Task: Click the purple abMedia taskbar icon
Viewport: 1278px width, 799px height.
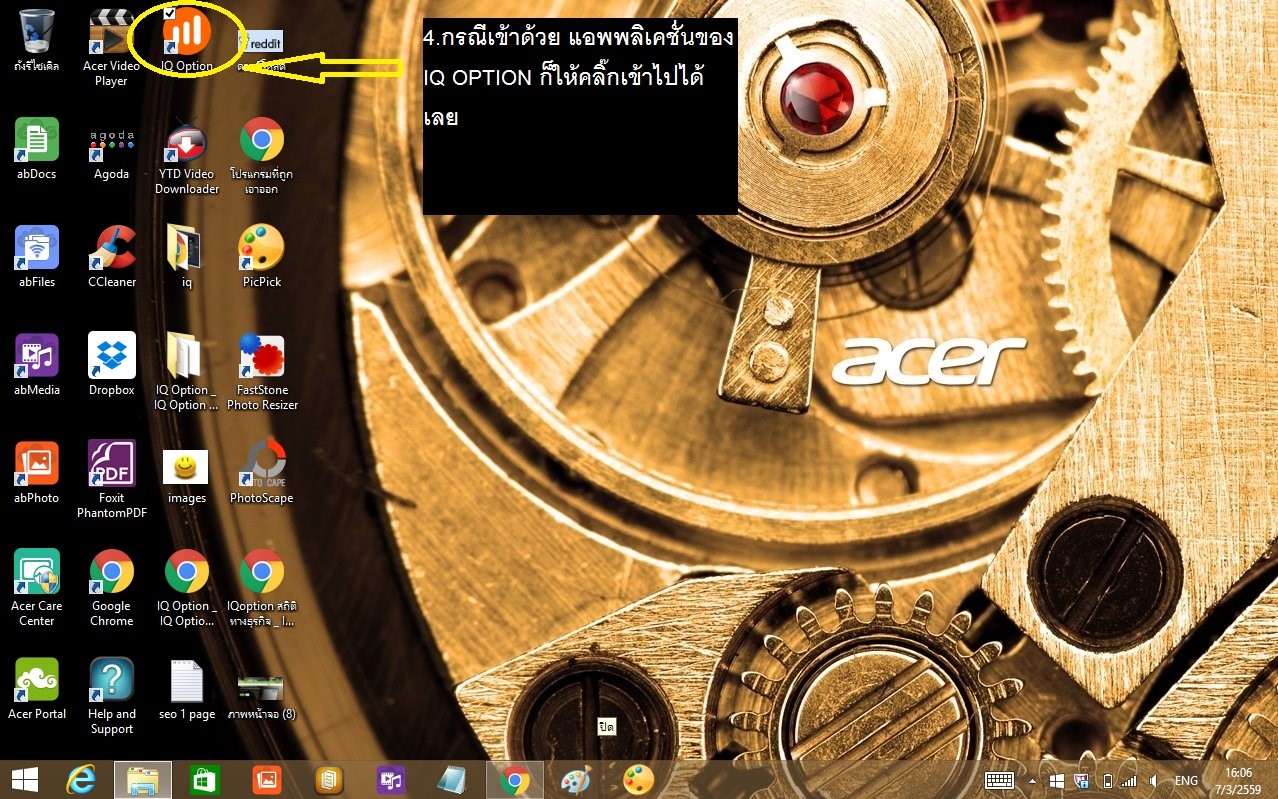Action: point(390,780)
